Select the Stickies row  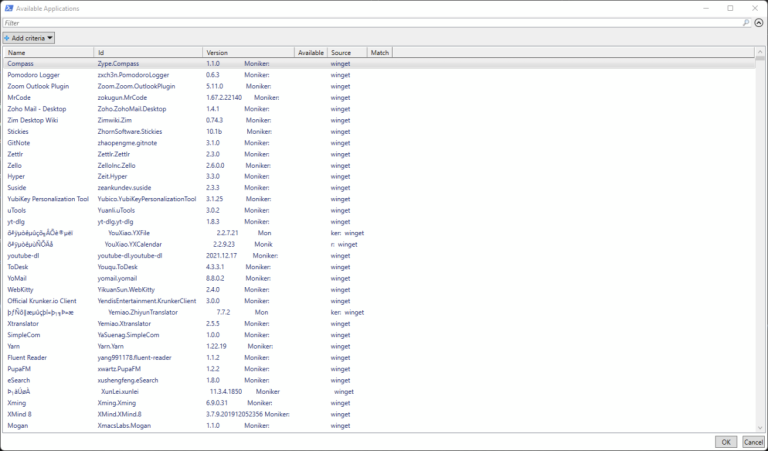point(380,132)
